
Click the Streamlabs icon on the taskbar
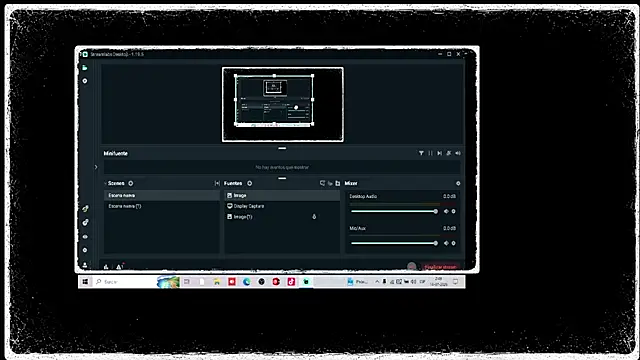click(306, 282)
